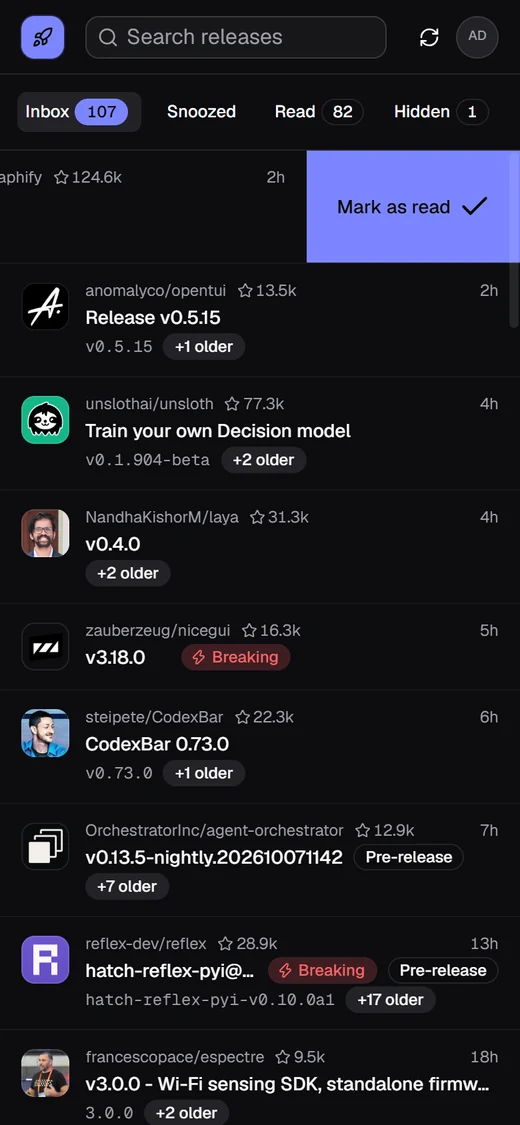Click the Breaking badge on v3.18.0
520x1125 pixels.
coord(235,657)
